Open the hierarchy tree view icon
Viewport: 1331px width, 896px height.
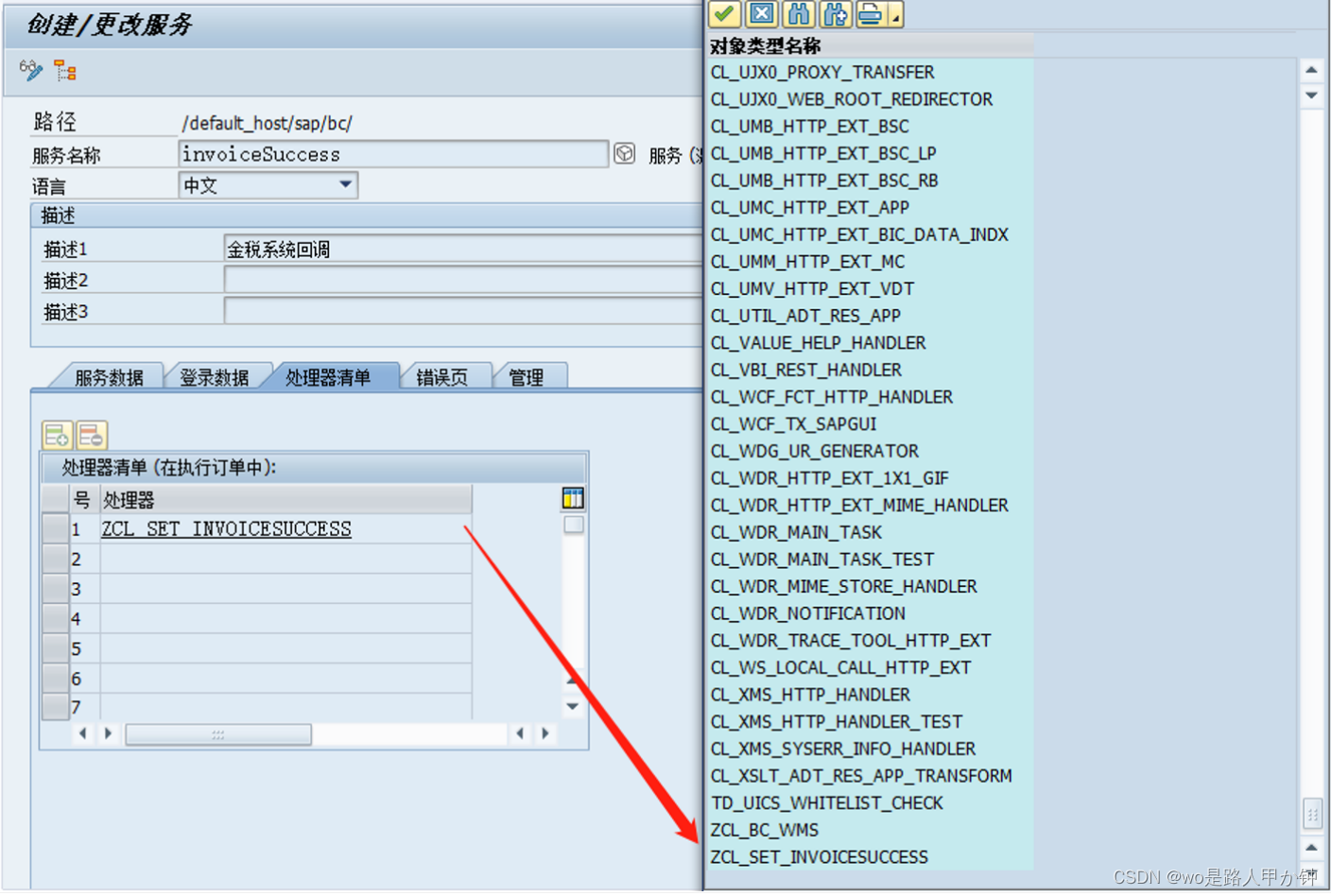(62, 70)
